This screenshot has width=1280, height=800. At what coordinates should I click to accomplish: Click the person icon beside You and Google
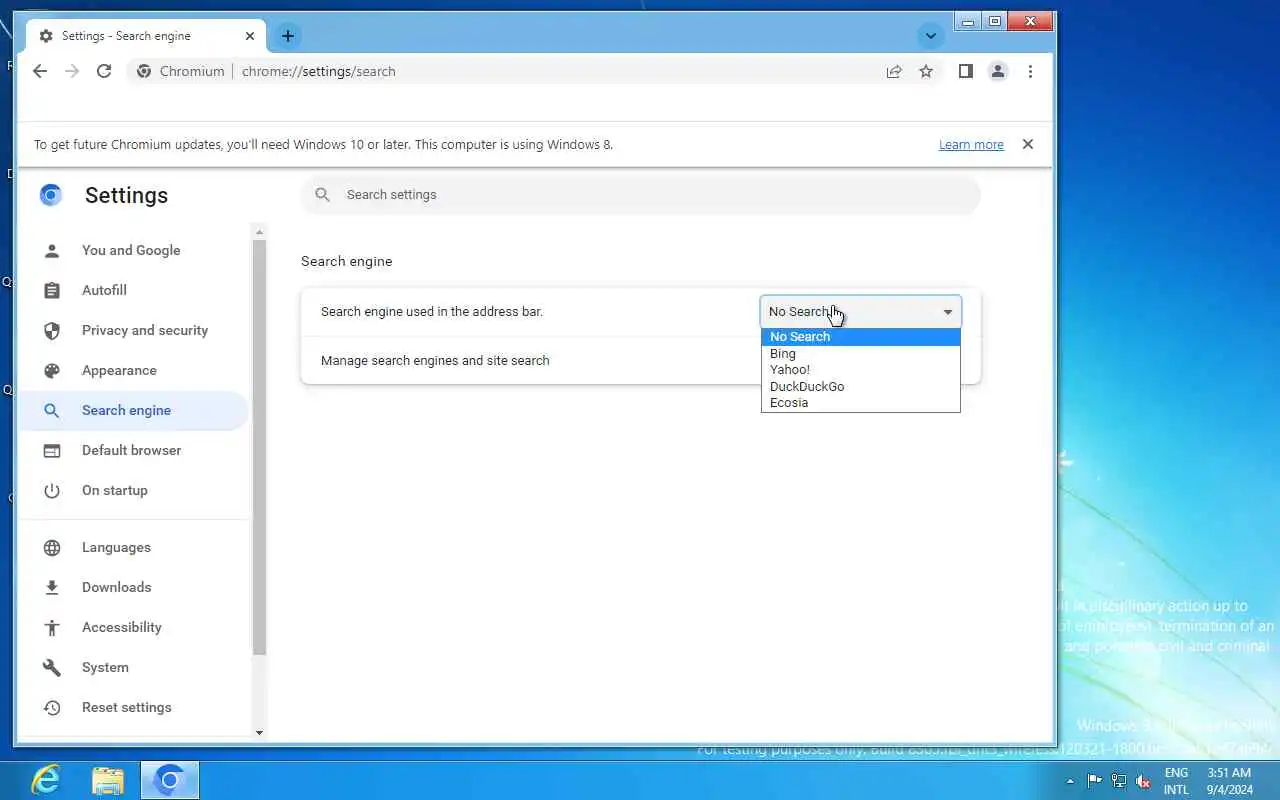52,250
